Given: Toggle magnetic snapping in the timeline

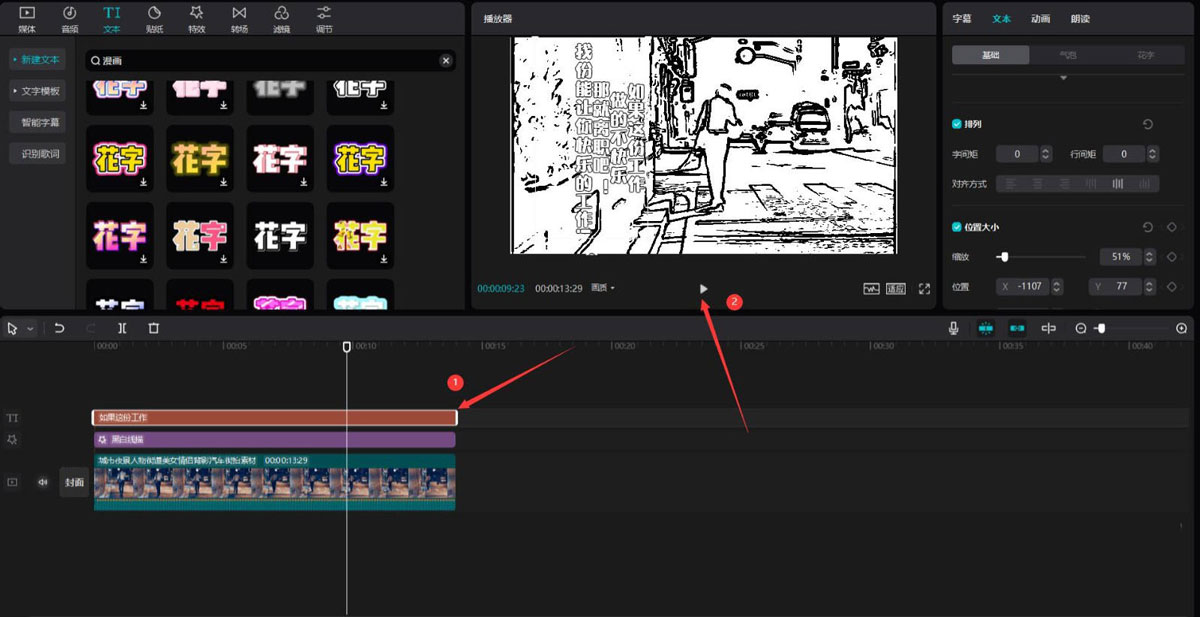Looking at the screenshot, I should 986,327.
